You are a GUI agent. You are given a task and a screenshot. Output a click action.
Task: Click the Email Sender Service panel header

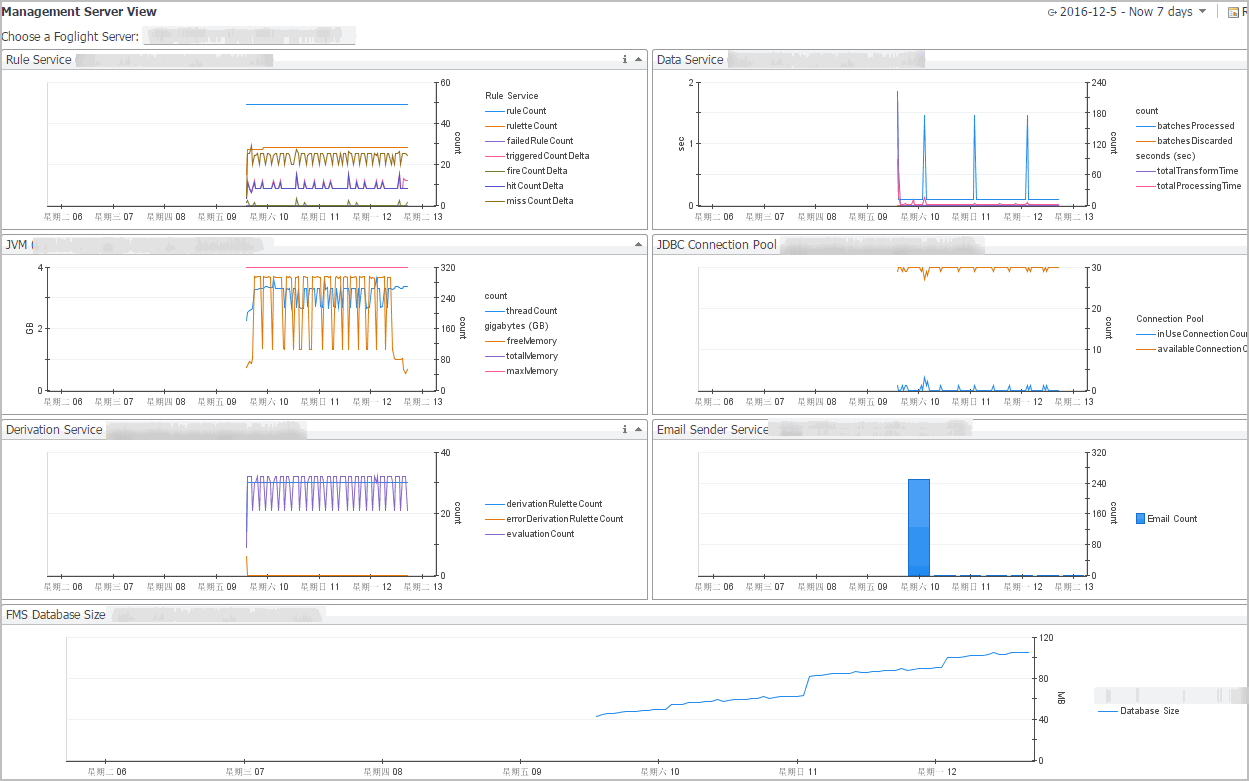point(712,430)
